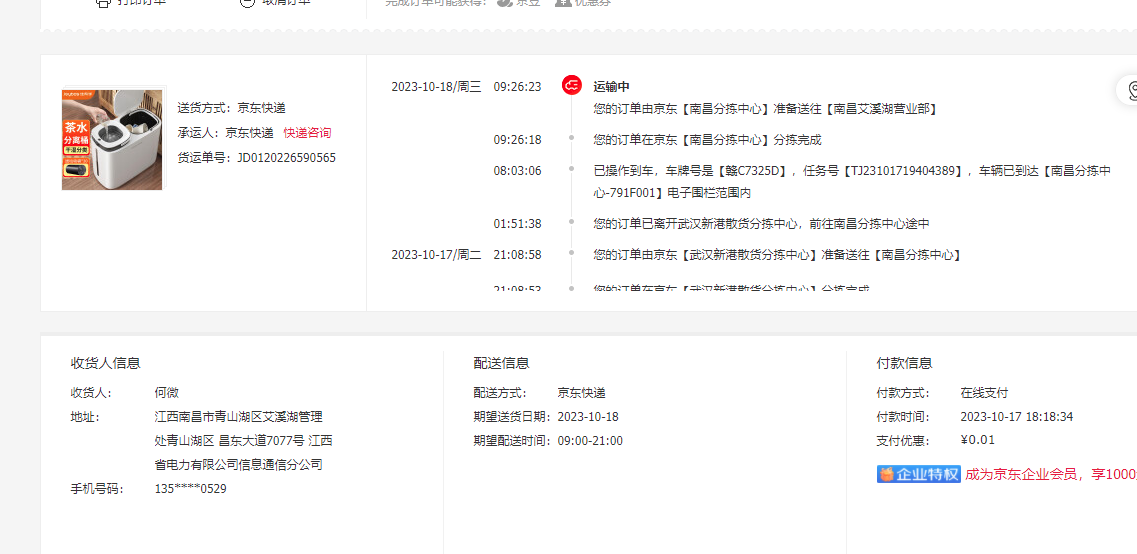1137x554 pixels.
Task: Click the 快递咨询 link
Action: (x=307, y=133)
